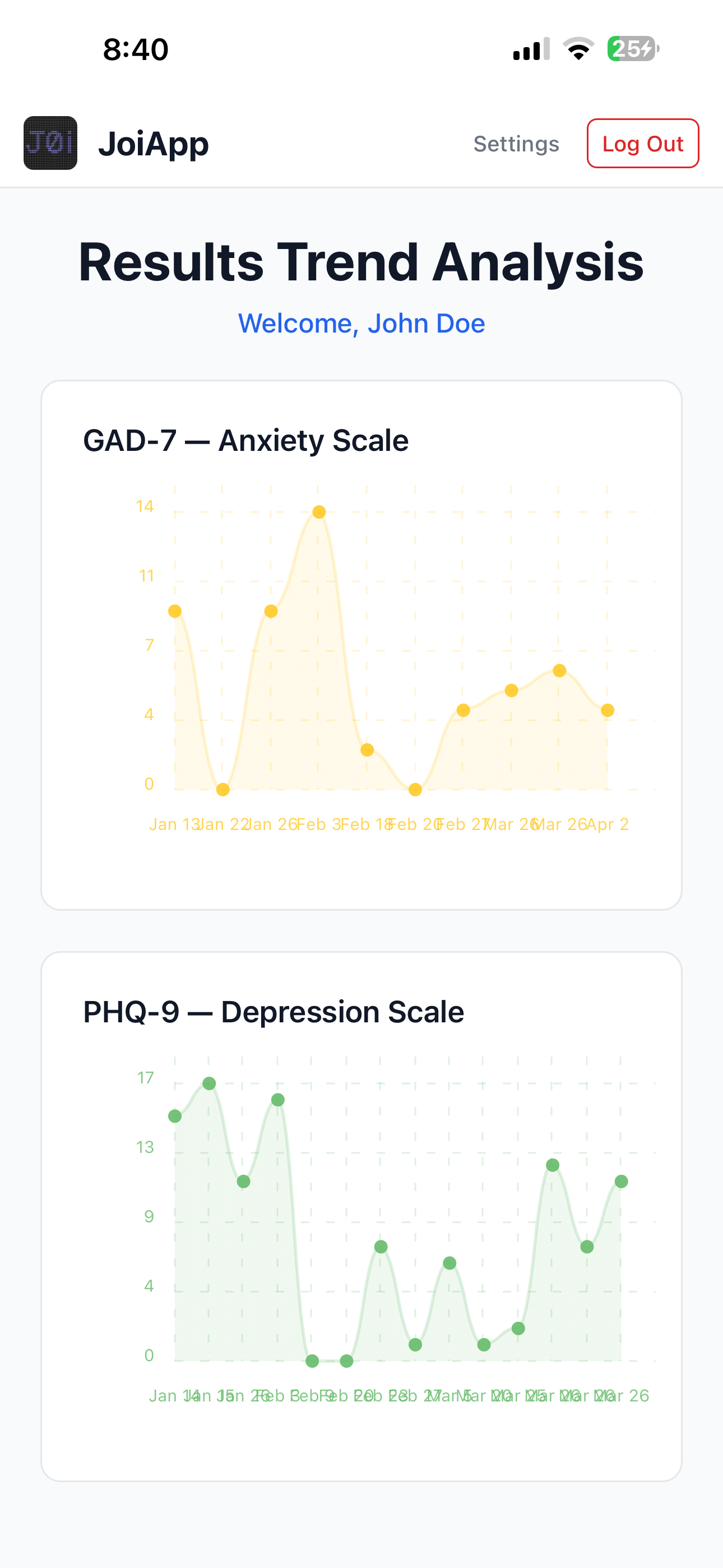Select the PHQ-9 highest point at 17
This screenshot has height=1568, width=723.
pyautogui.click(x=210, y=1083)
